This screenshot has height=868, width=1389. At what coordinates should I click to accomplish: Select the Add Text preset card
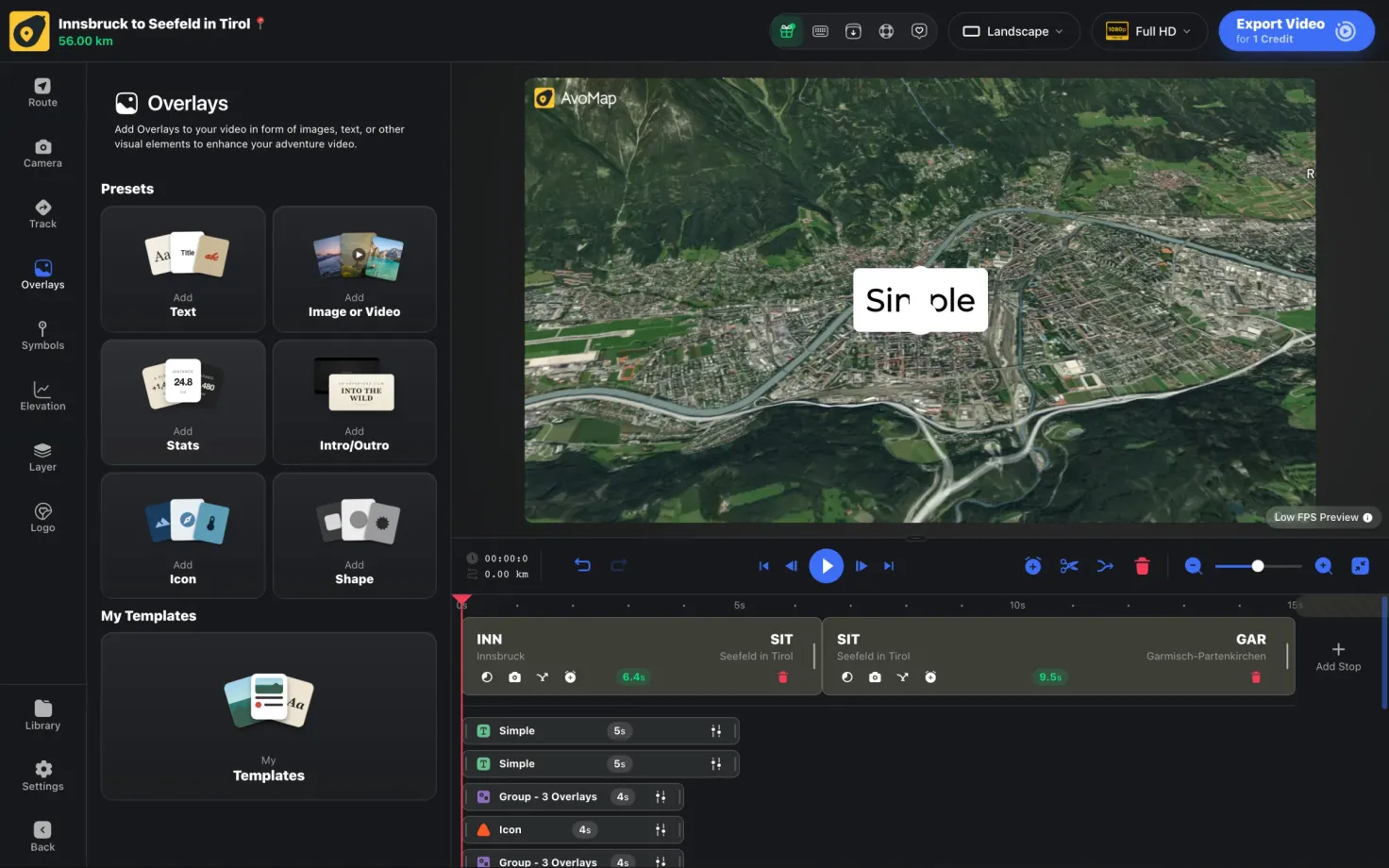183,269
